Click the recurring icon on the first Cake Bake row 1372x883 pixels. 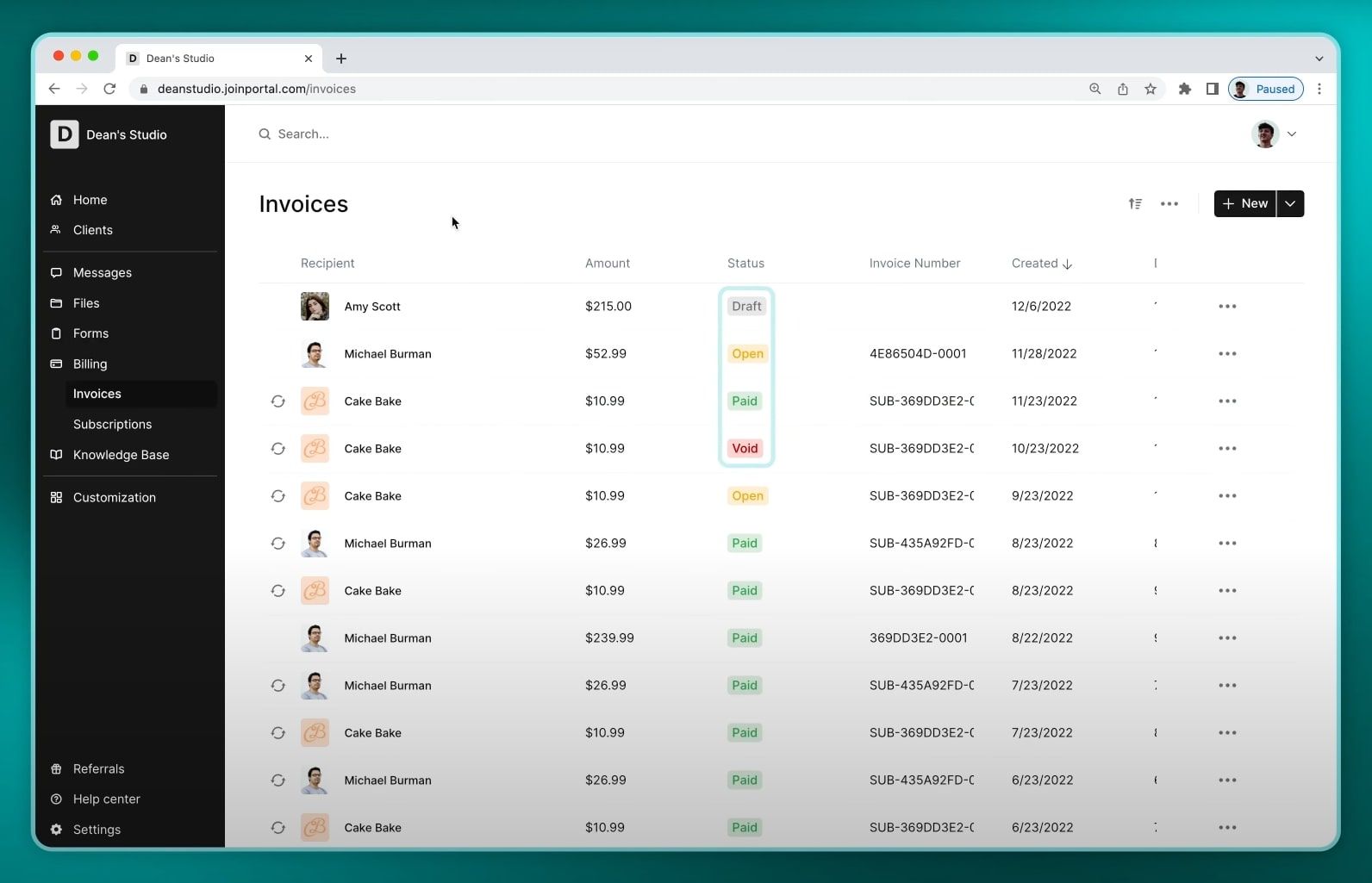pyautogui.click(x=278, y=401)
